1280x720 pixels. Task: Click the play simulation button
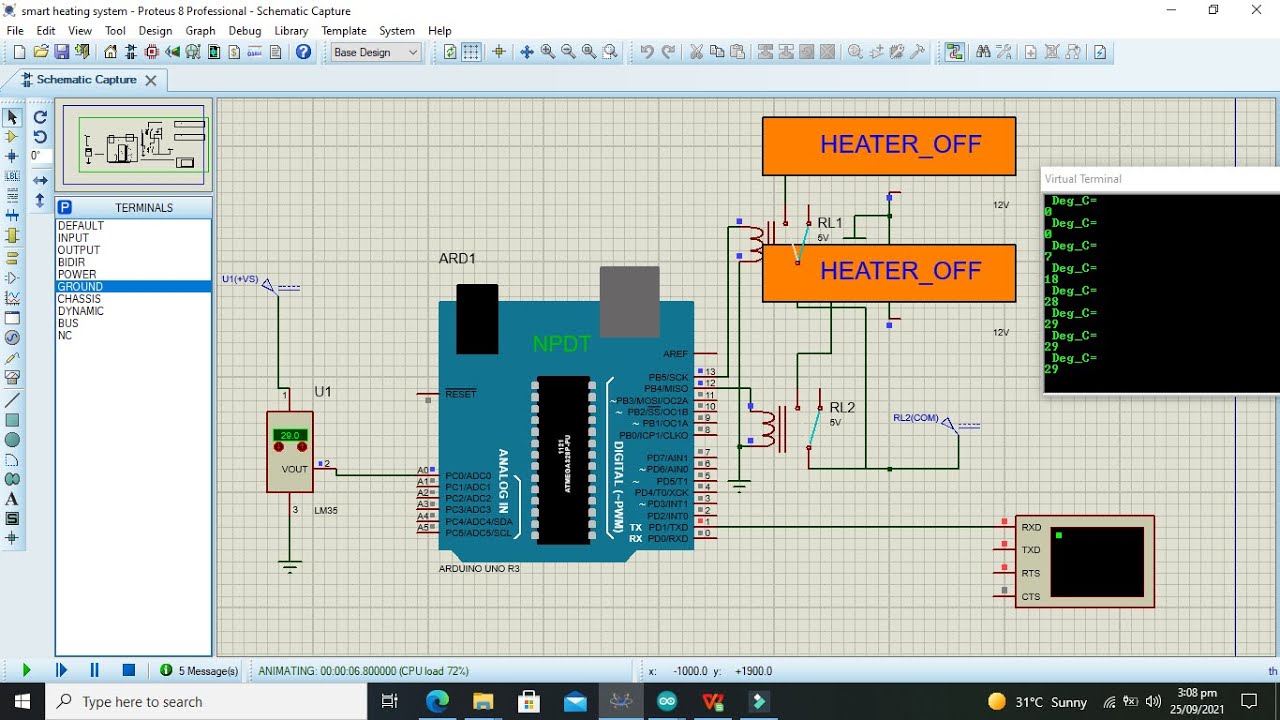(x=26, y=670)
